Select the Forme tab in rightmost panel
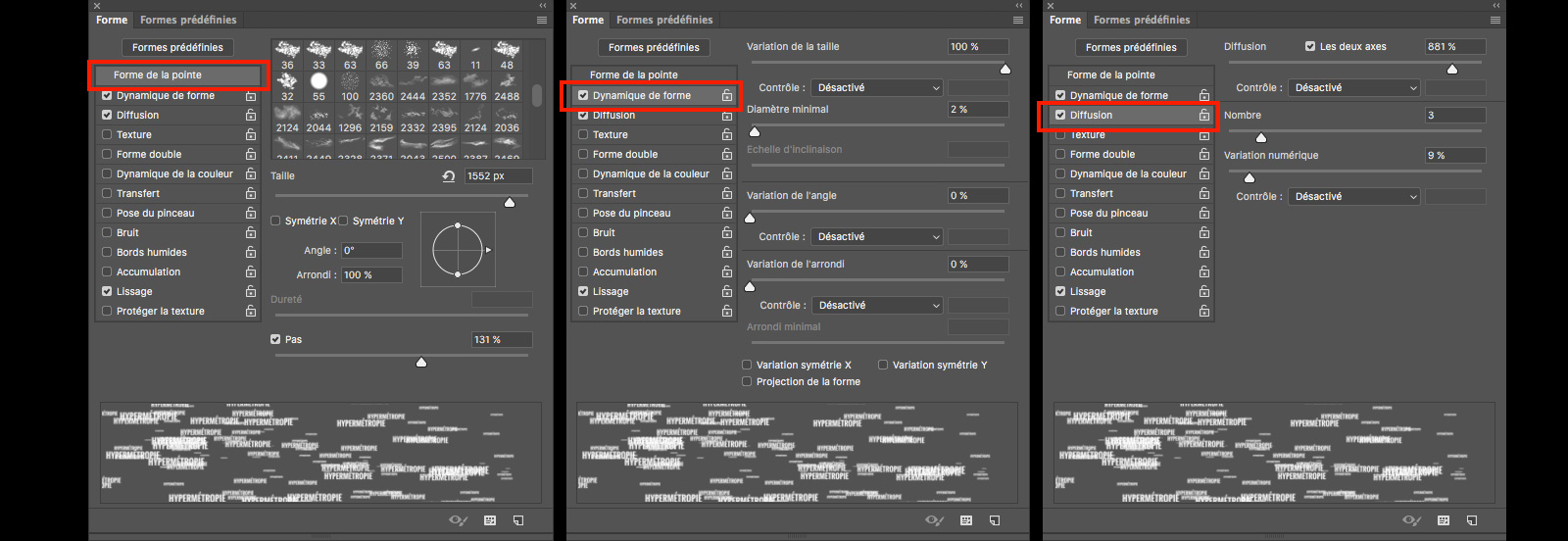The width and height of the screenshot is (1568, 541). click(x=1064, y=20)
